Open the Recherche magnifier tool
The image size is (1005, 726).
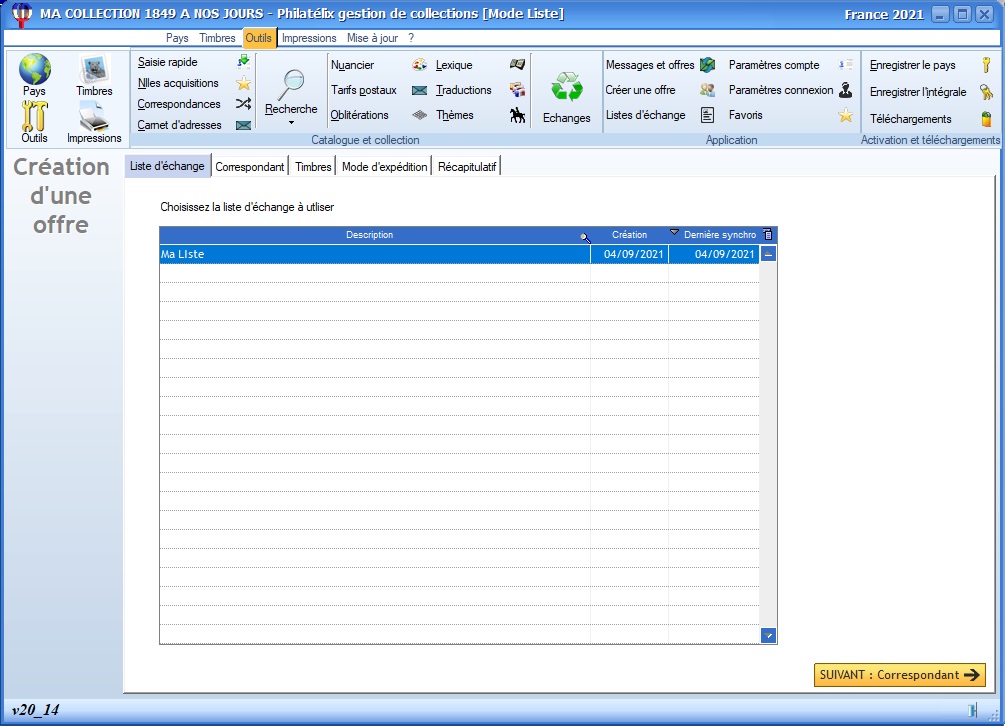[x=291, y=85]
